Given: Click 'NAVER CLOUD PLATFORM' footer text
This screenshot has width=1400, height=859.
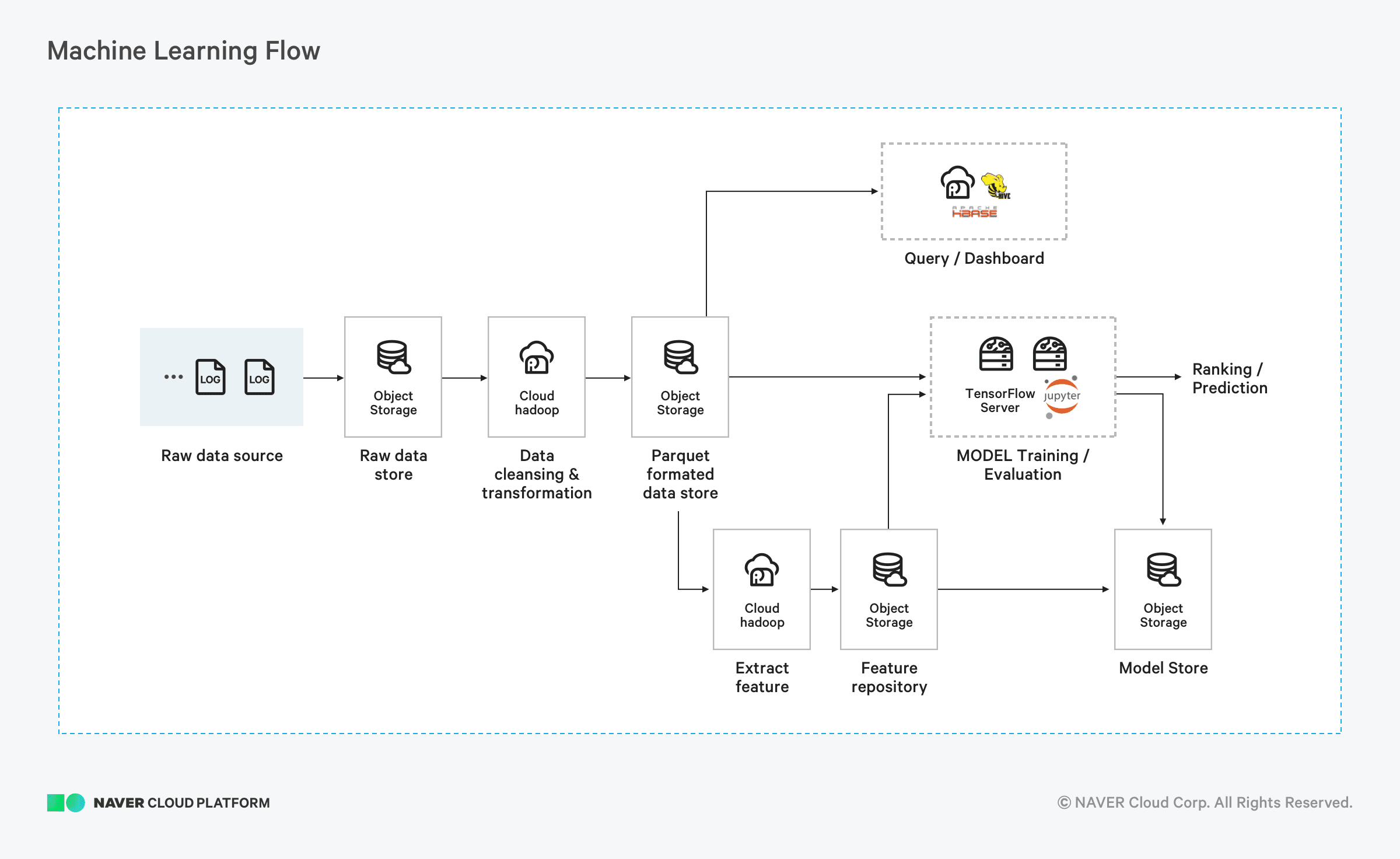Looking at the screenshot, I should click(182, 803).
